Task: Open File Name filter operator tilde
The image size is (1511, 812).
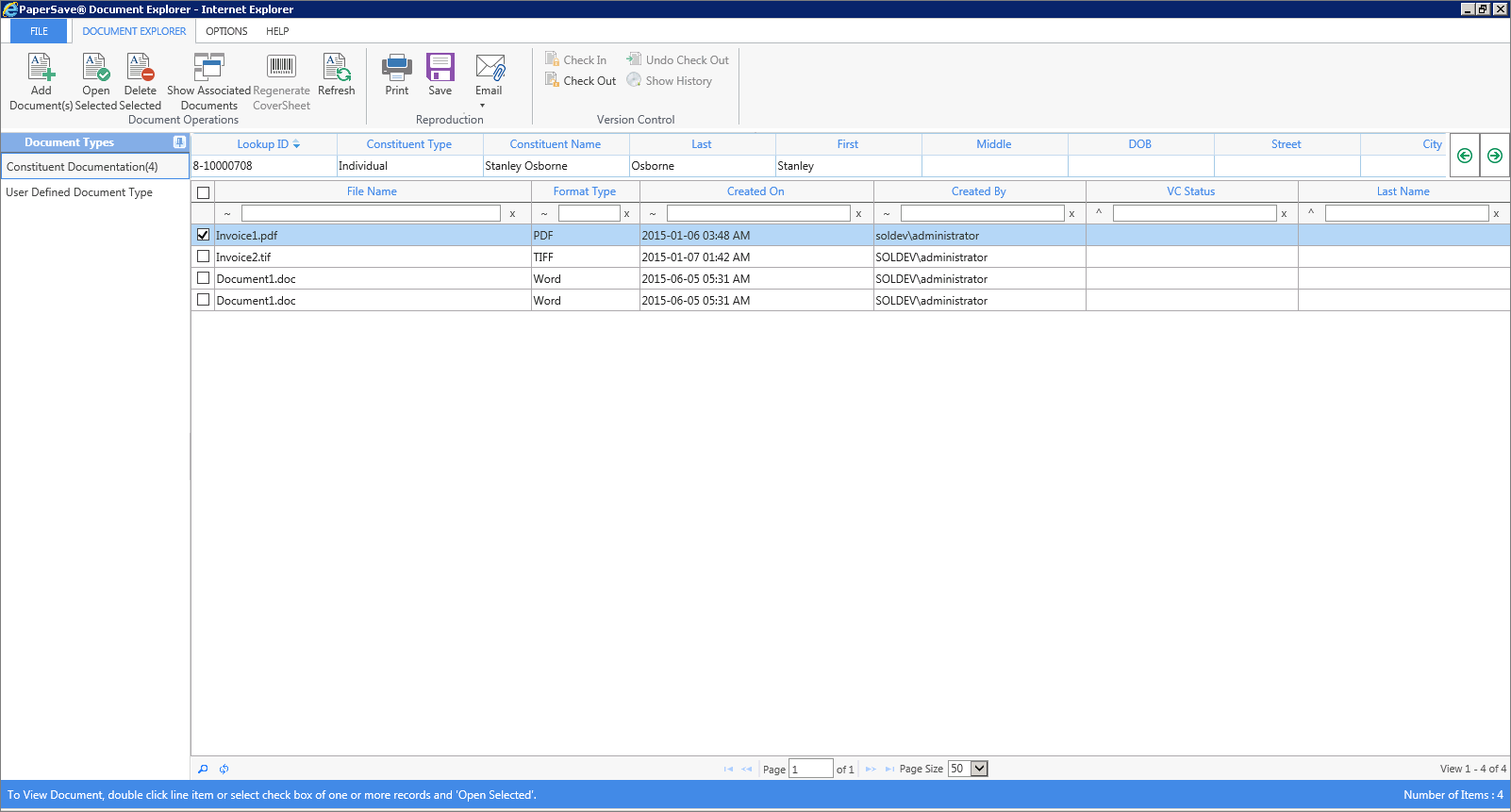Action: pyautogui.click(x=227, y=214)
